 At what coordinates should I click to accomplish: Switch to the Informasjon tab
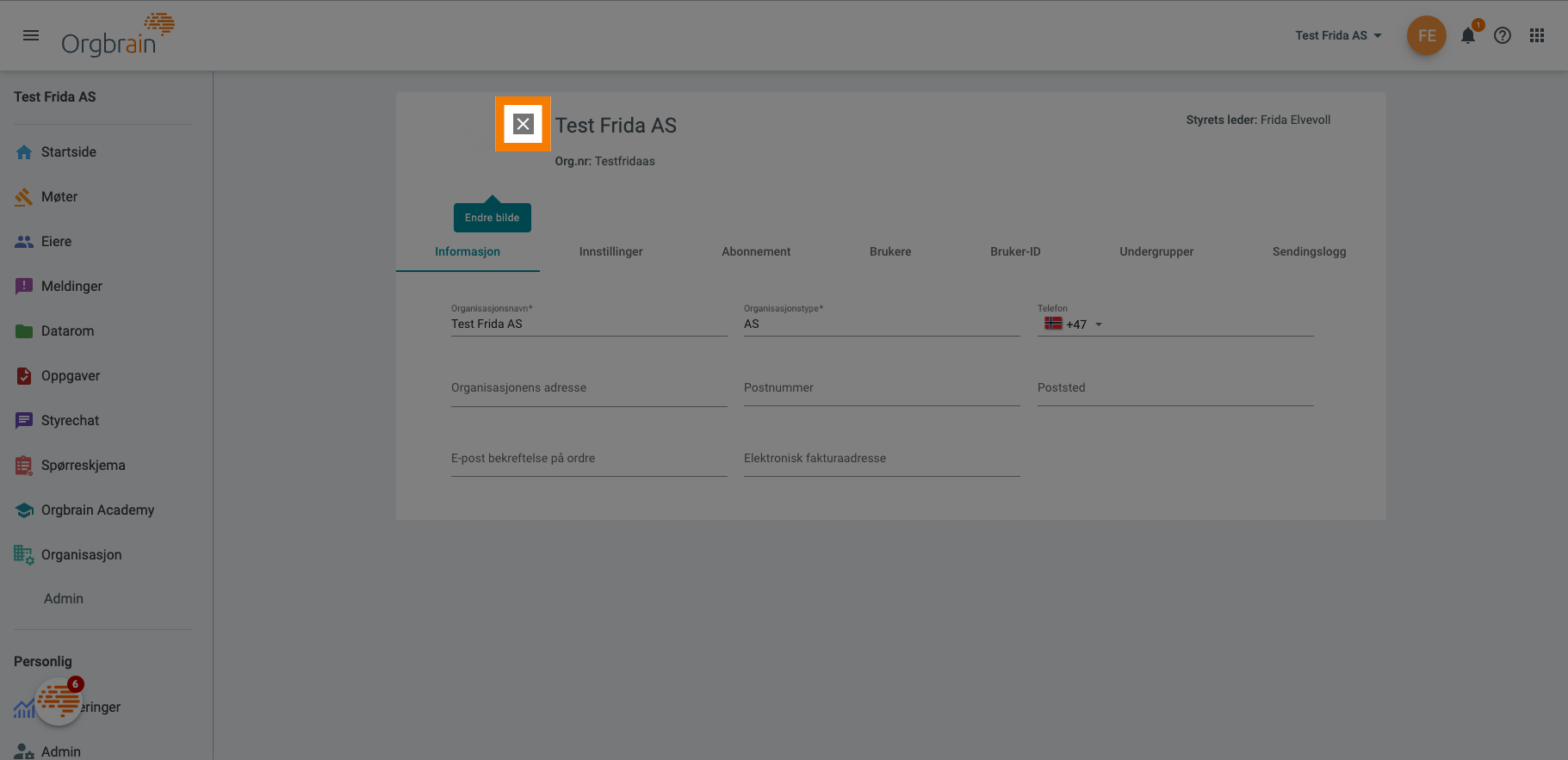pos(468,251)
